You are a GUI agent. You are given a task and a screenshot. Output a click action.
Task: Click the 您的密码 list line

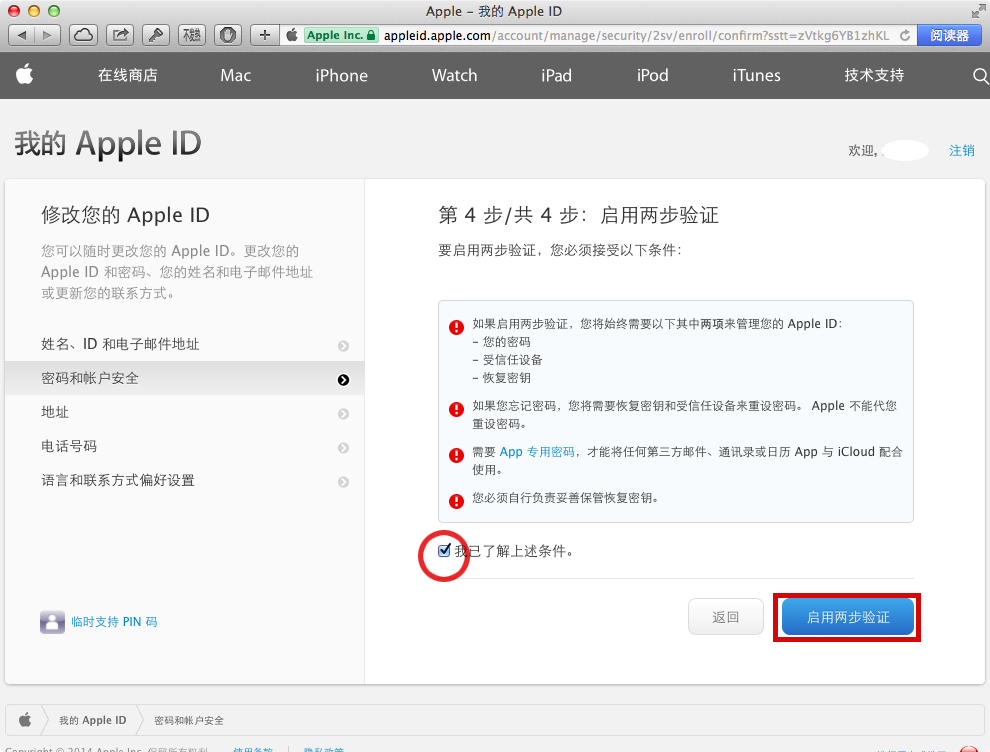pyautogui.click(x=502, y=342)
